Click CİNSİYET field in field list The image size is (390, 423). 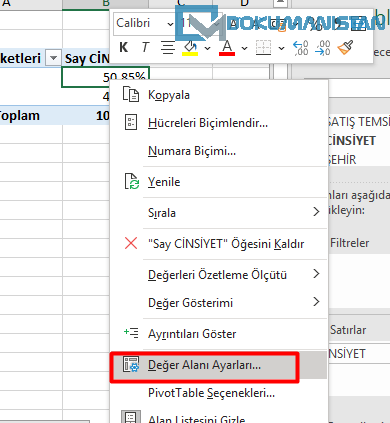point(352,141)
